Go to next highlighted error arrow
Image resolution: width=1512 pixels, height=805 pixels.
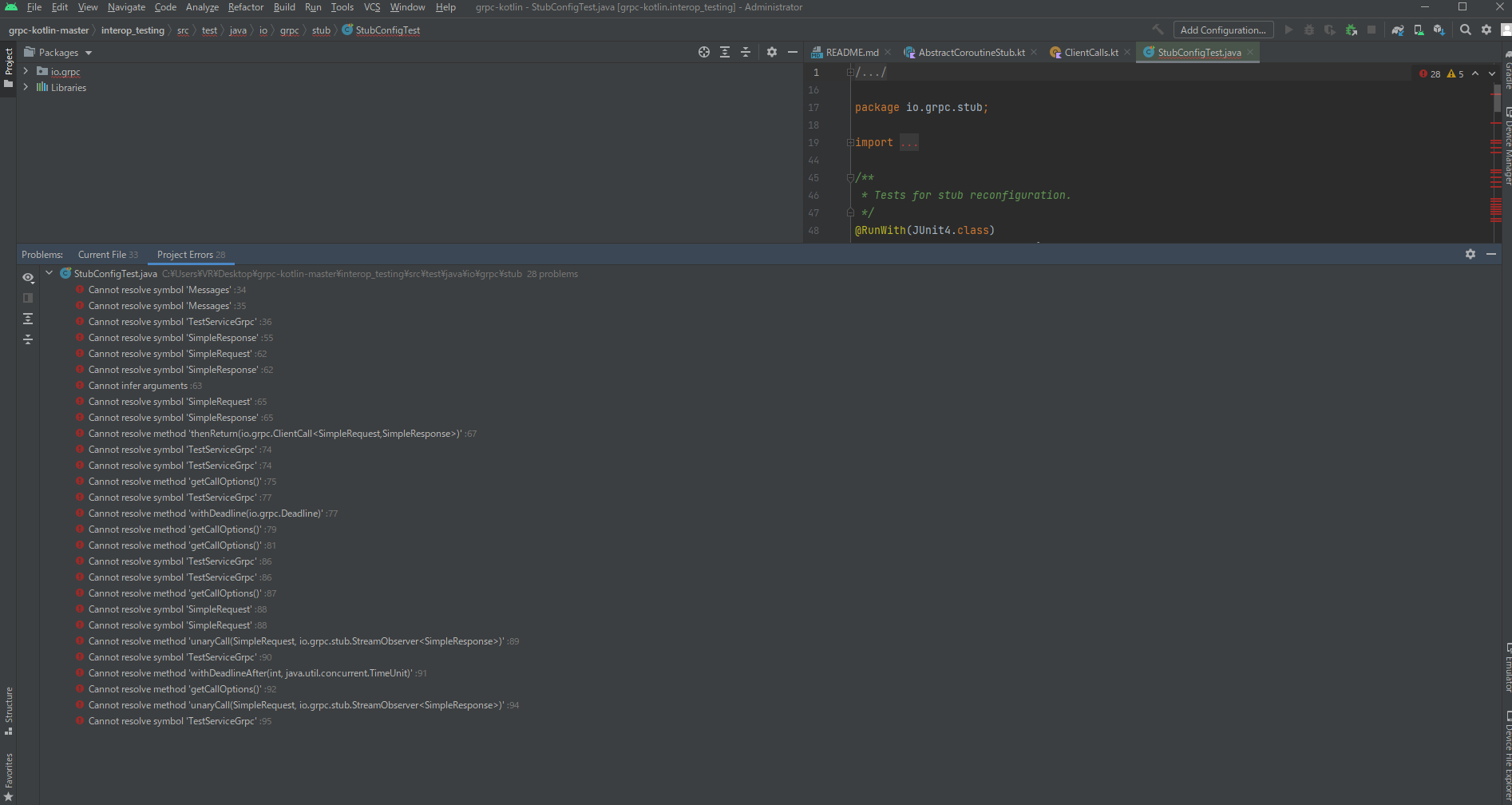(1492, 73)
